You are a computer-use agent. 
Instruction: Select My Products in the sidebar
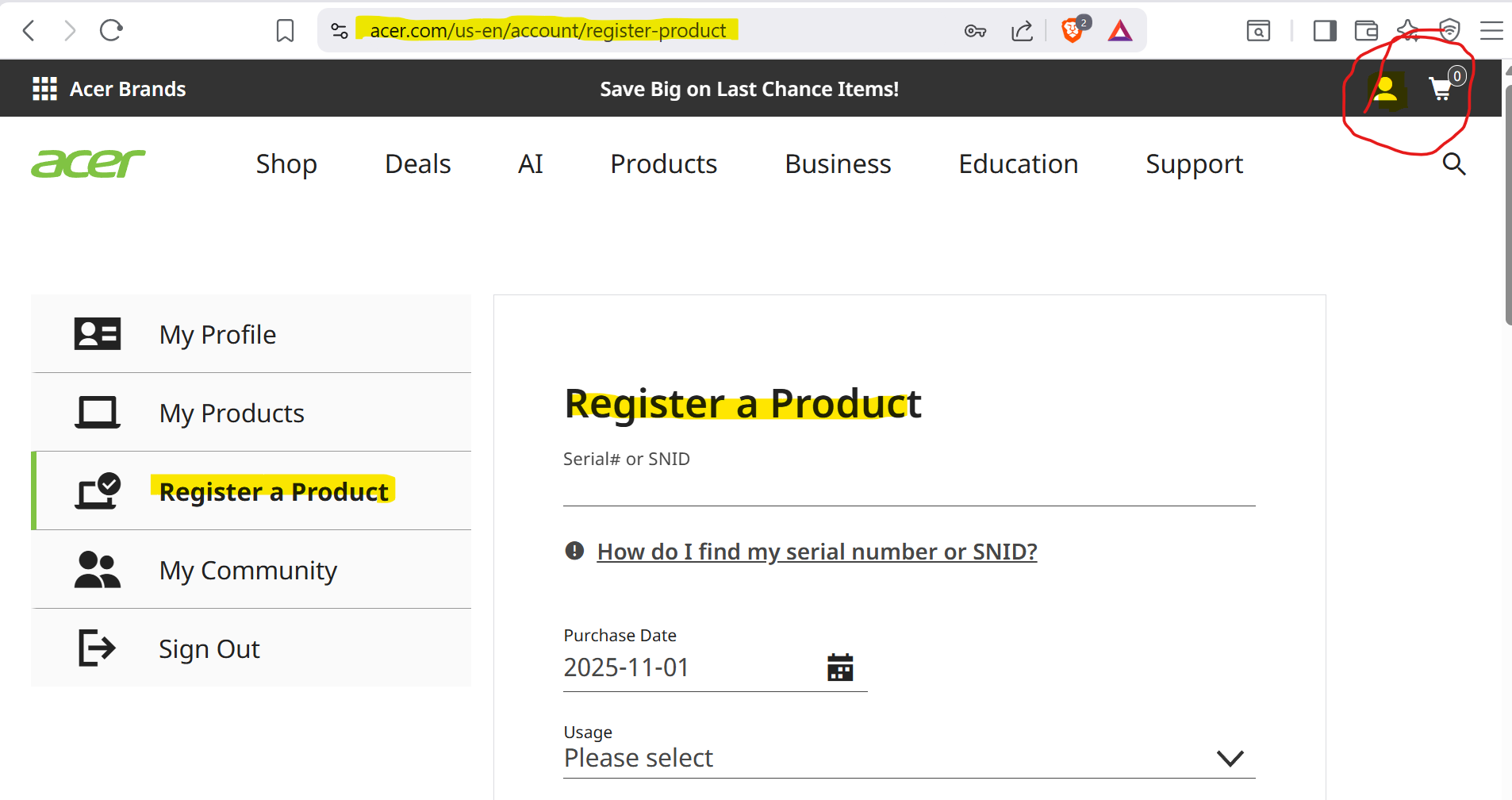point(232,413)
